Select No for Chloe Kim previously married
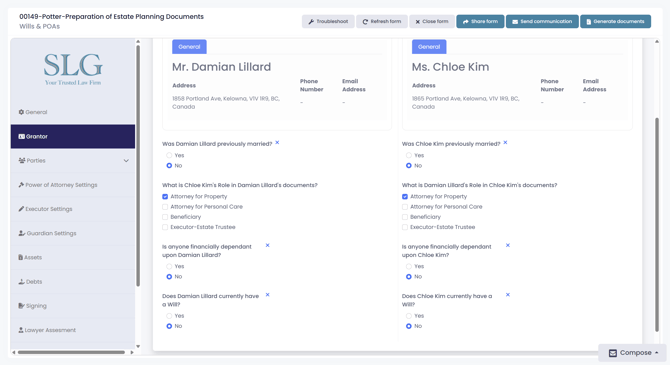This screenshot has width=670, height=365. pyautogui.click(x=409, y=165)
